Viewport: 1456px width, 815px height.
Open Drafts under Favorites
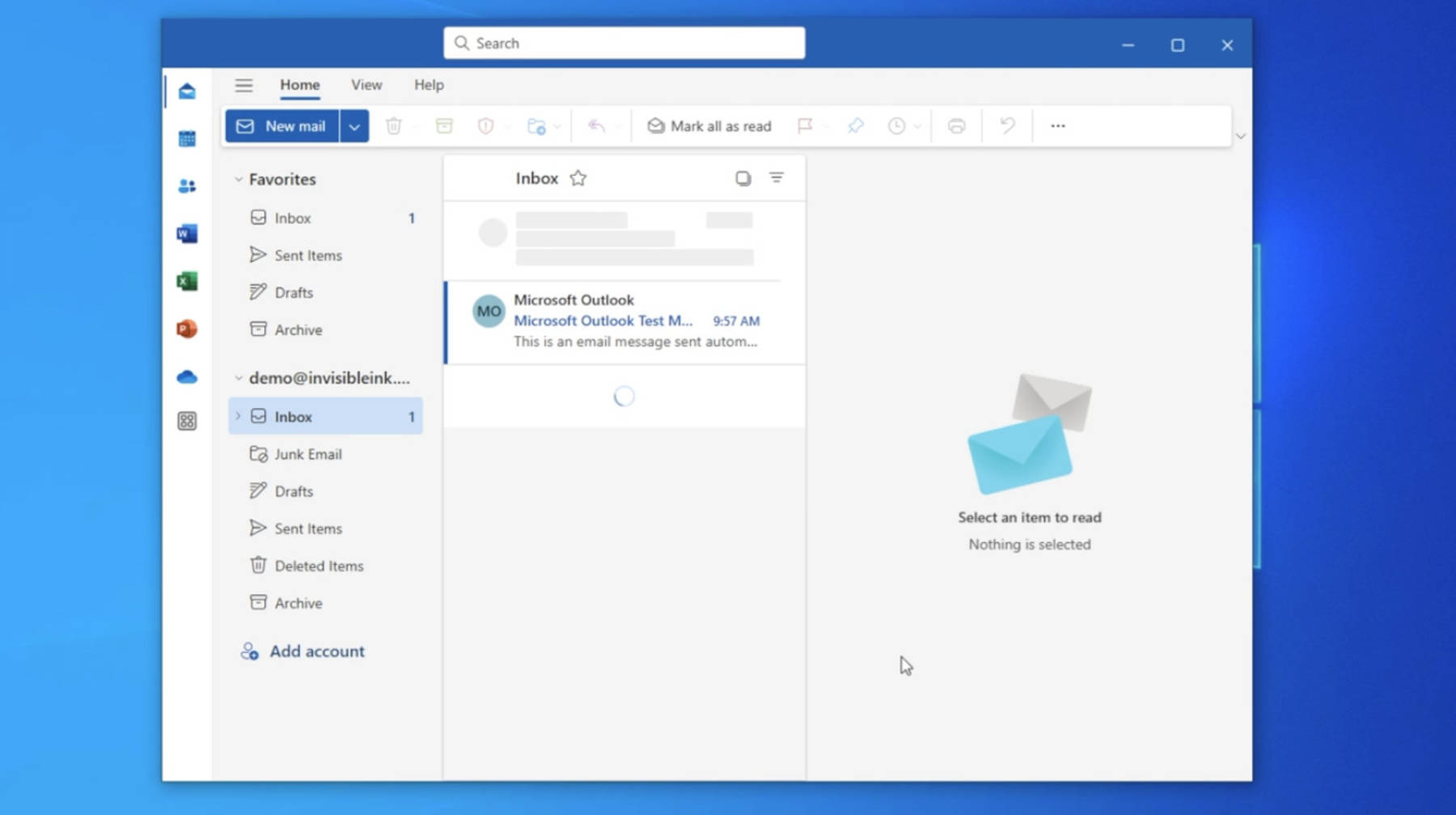tap(325, 293)
